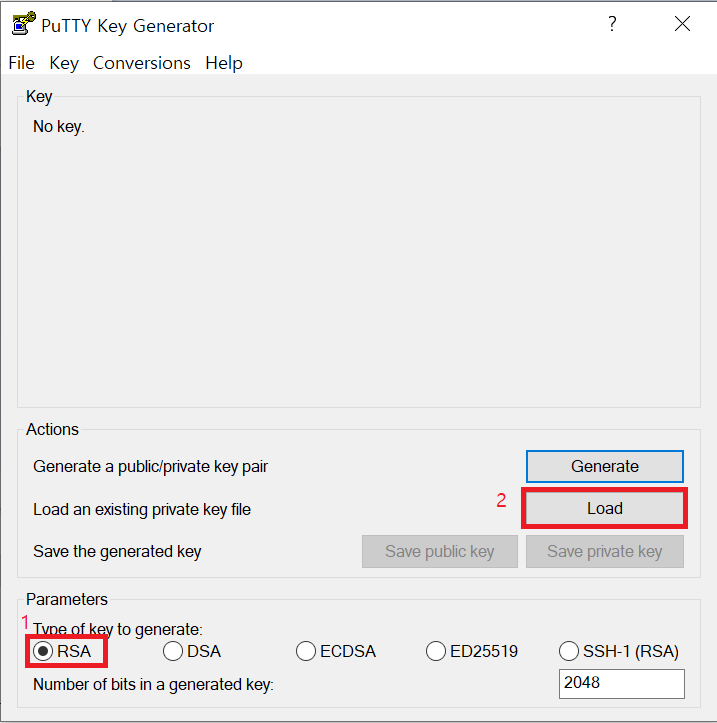Click the Save private key button
The width and height of the screenshot is (717, 723).
pyautogui.click(x=604, y=551)
